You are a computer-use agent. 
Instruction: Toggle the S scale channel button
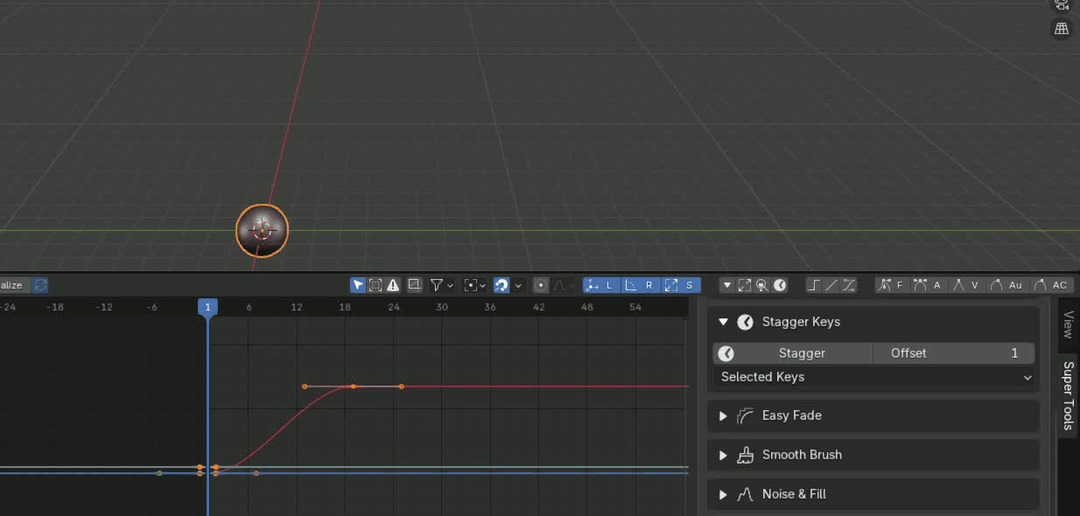[681, 285]
